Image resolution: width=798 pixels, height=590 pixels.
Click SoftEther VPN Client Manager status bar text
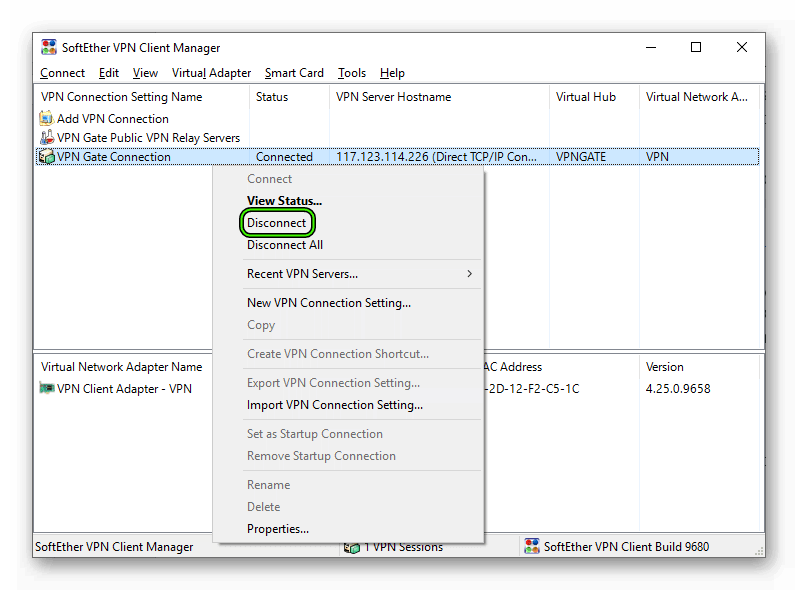(x=114, y=547)
